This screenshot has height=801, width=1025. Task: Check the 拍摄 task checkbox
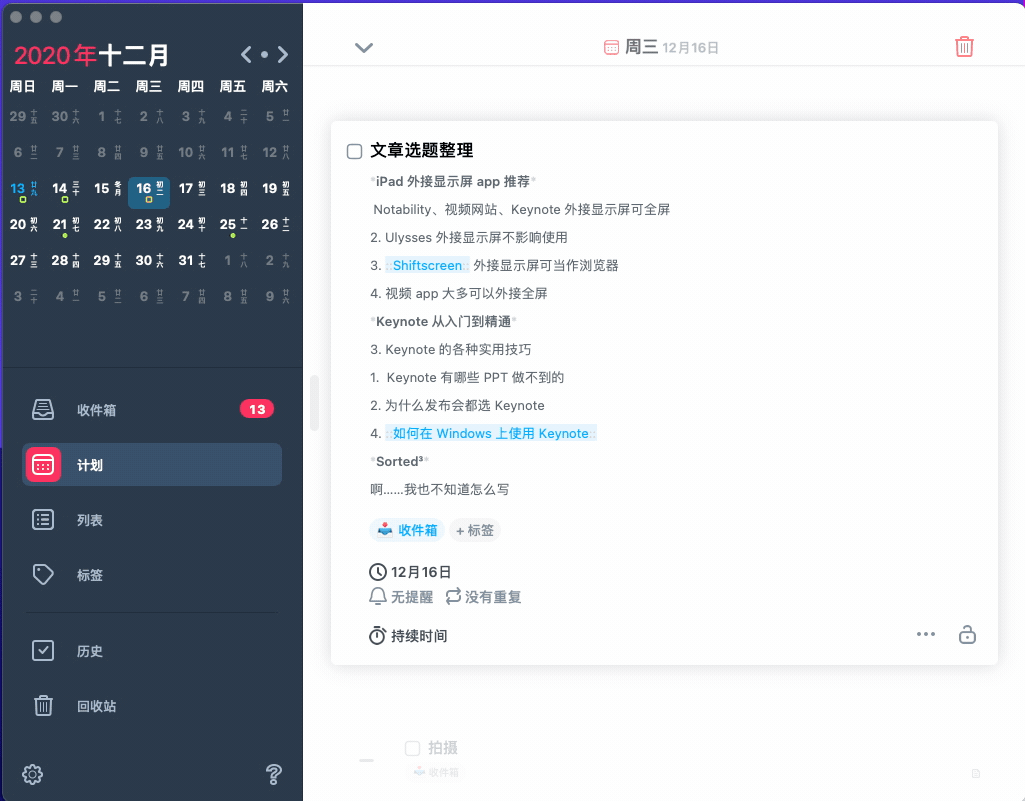coord(412,748)
